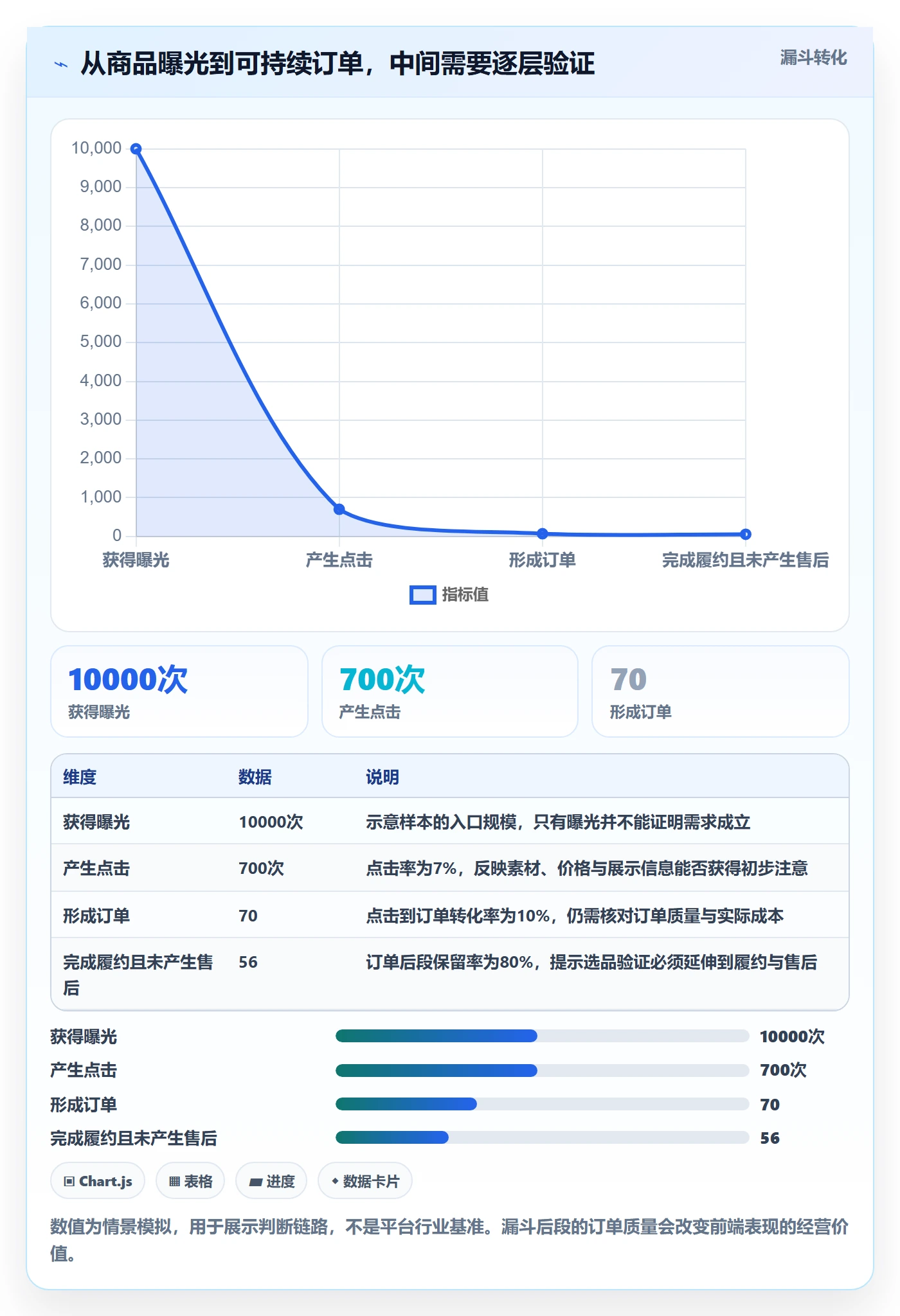Click the 形成订单 data point on the chart
Image resolution: width=900 pixels, height=1316 pixels.
point(543,533)
